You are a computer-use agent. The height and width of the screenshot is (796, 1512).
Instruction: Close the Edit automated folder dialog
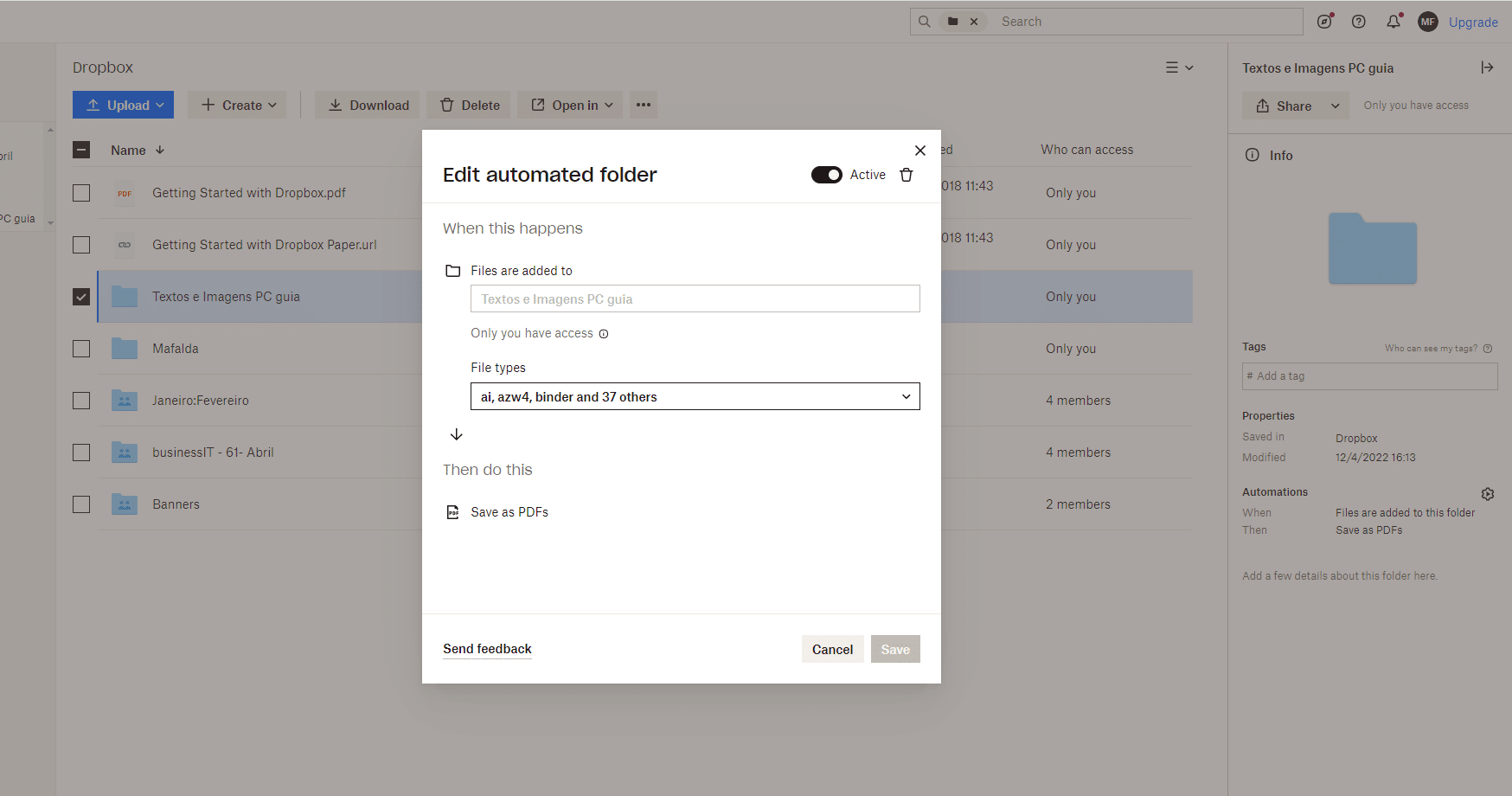click(920, 151)
